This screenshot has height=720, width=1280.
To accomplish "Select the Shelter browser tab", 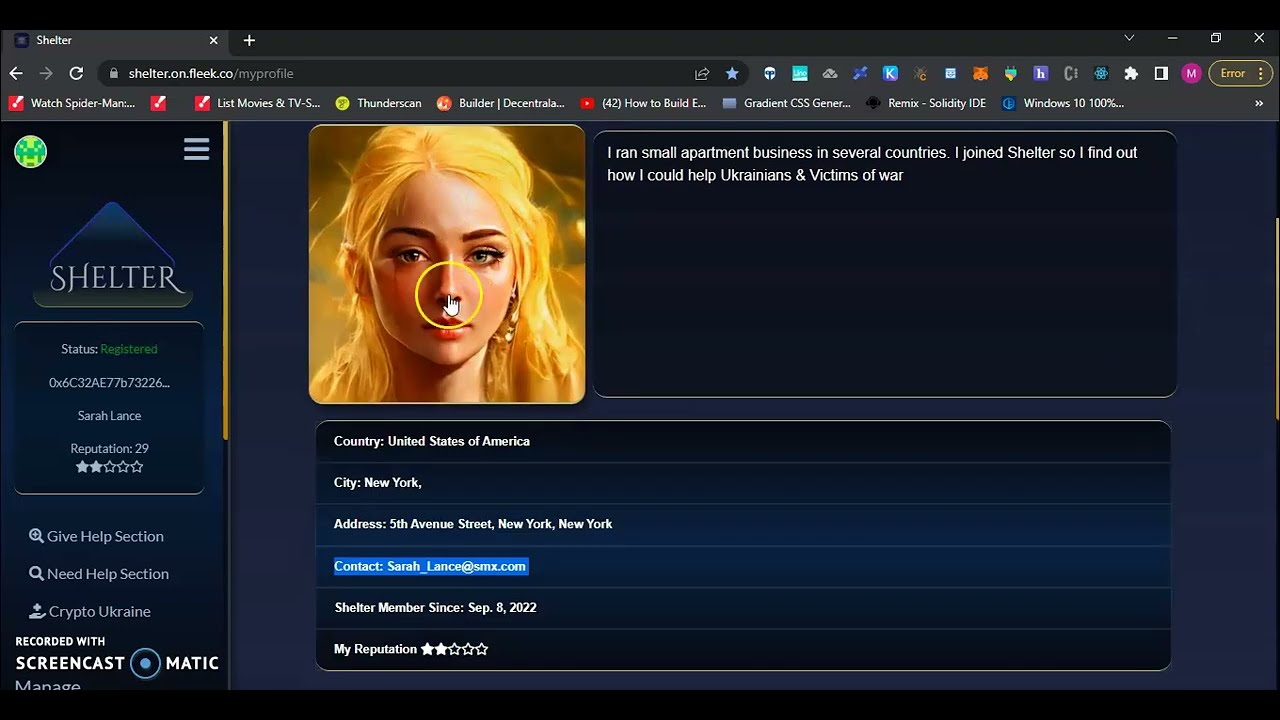I will tap(117, 40).
